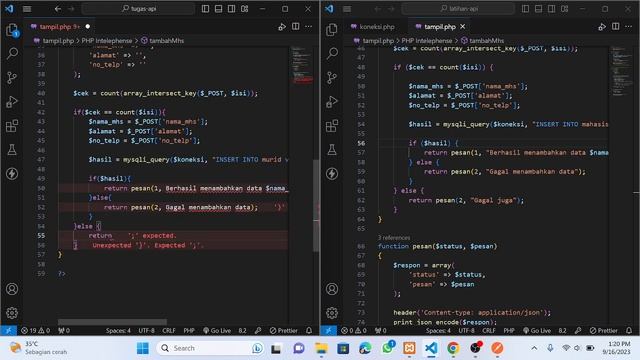The height and width of the screenshot is (360, 640).
Task: Close tampil.php tab in right window
Action: point(462,27)
